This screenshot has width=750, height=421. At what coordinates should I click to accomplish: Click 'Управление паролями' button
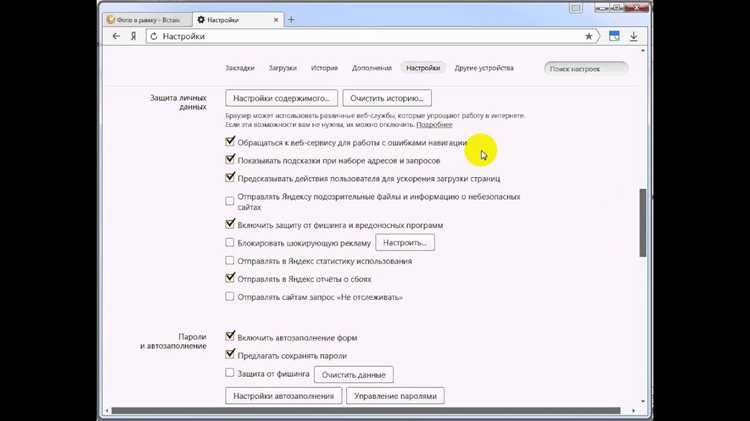point(395,396)
